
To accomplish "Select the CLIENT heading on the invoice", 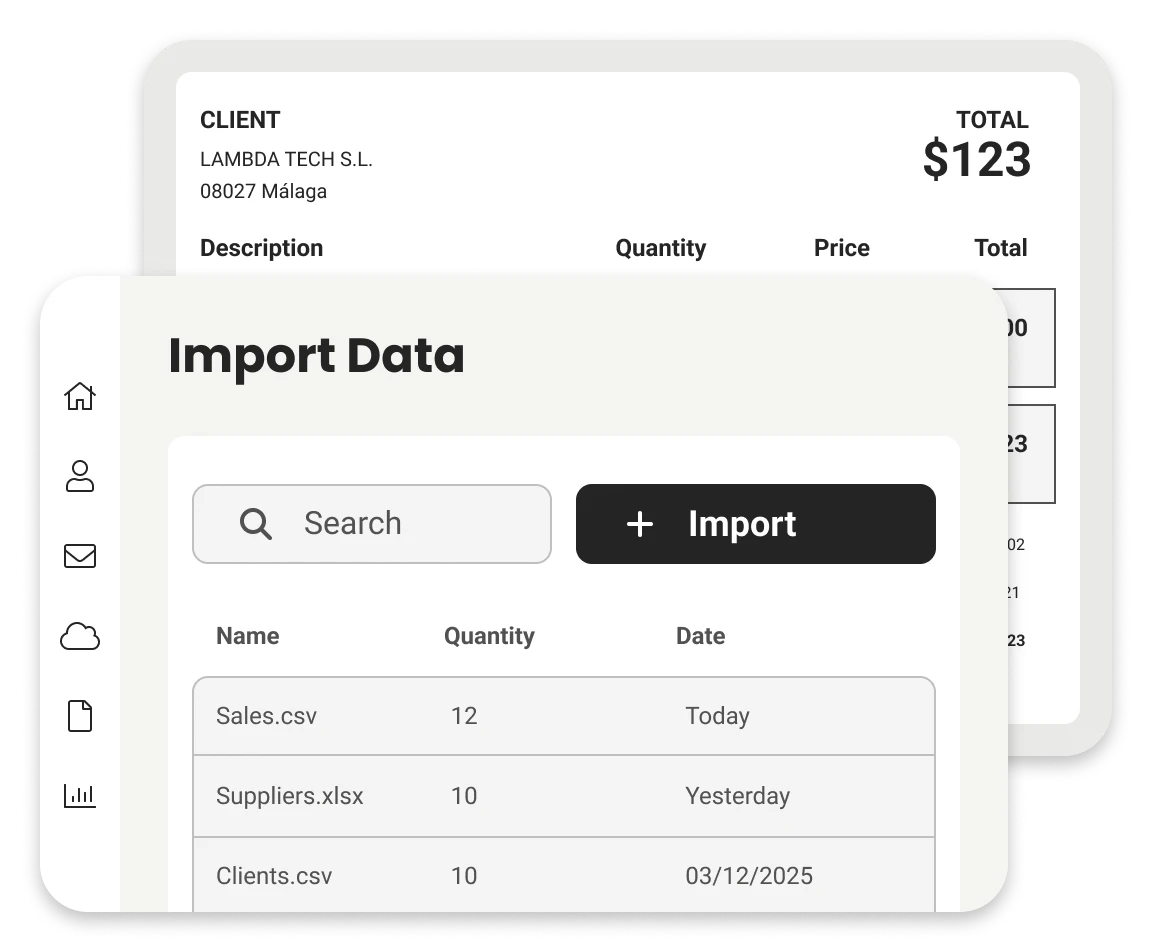I will 239,119.
